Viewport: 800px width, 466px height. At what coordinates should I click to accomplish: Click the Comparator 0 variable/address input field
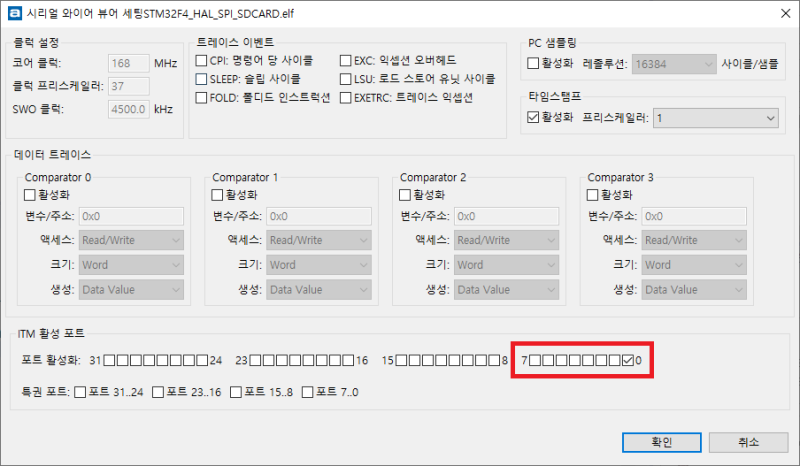(131, 216)
